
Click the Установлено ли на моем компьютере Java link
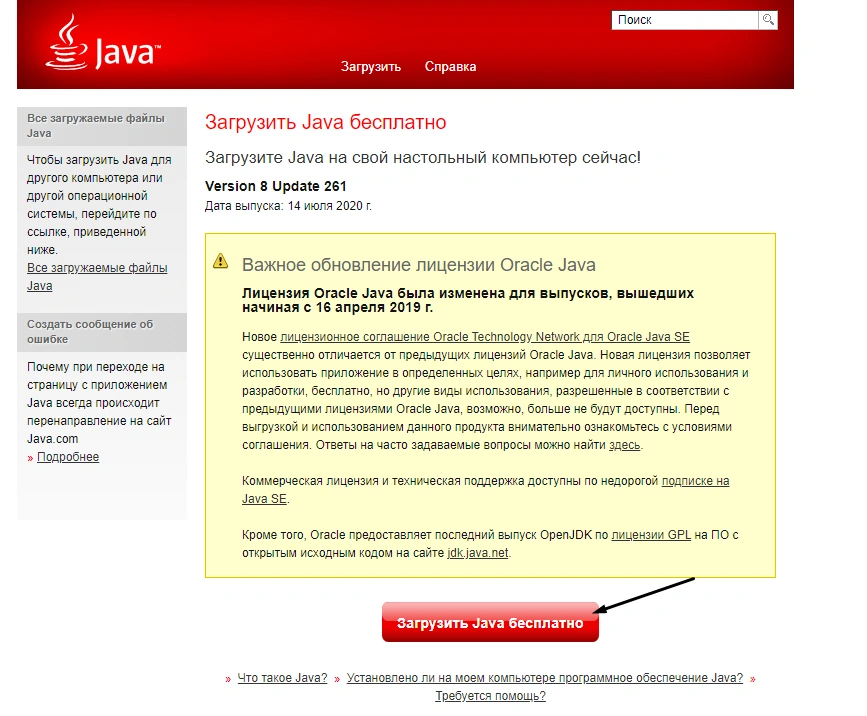(x=545, y=678)
